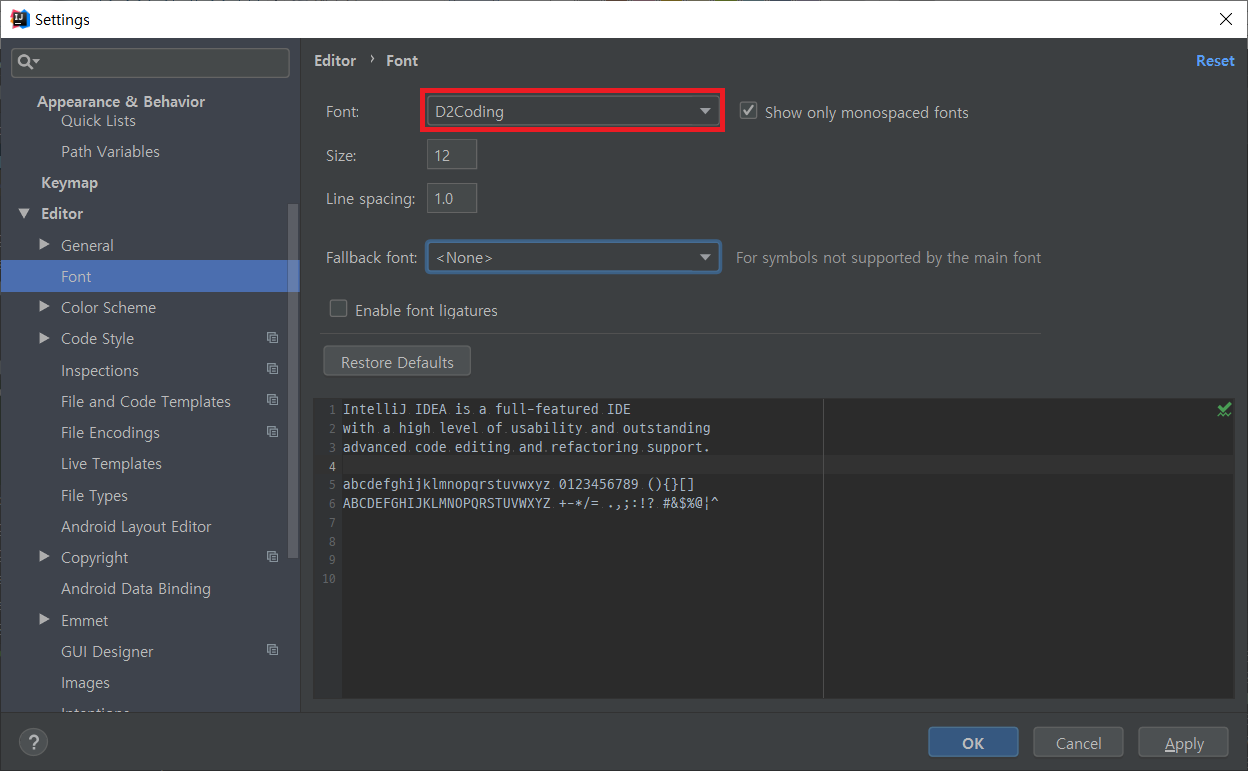The height and width of the screenshot is (771, 1248).
Task: Open File and Code Templates settings
Action: pyautogui.click(x=146, y=401)
